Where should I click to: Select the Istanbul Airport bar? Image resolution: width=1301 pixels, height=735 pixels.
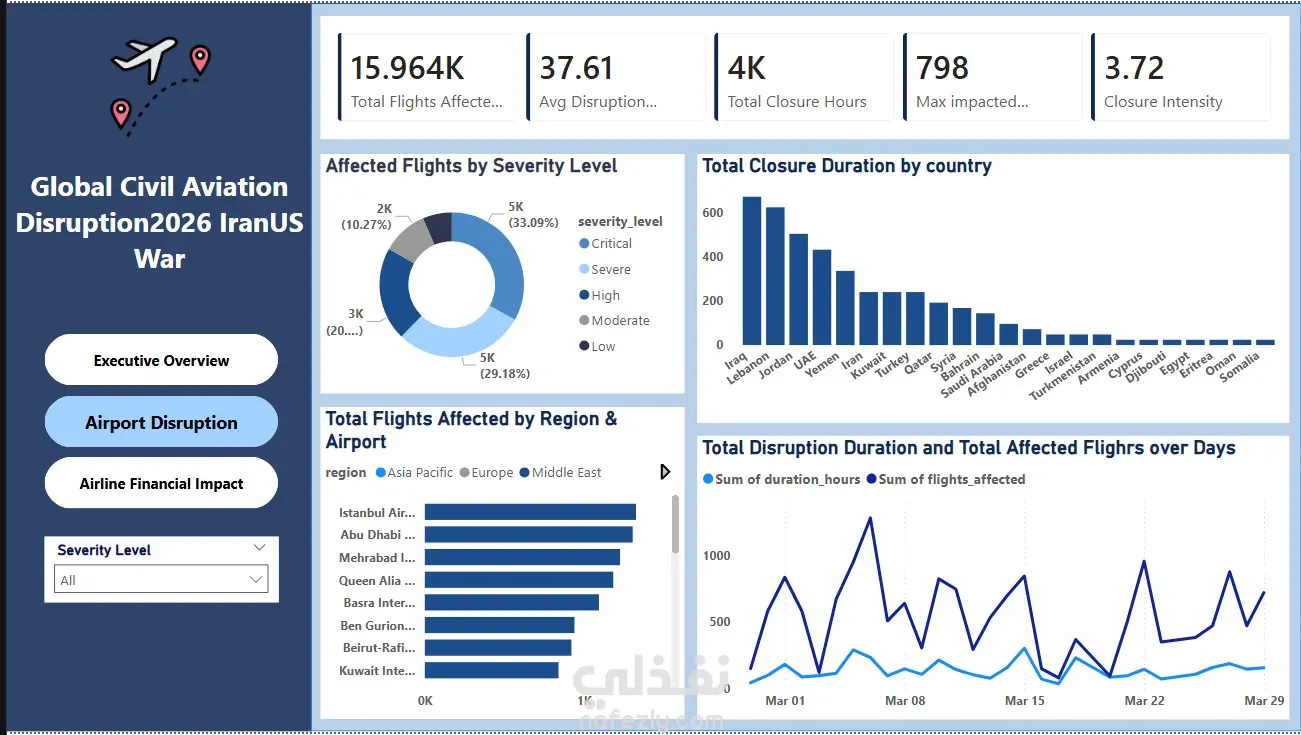coord(530,512)
